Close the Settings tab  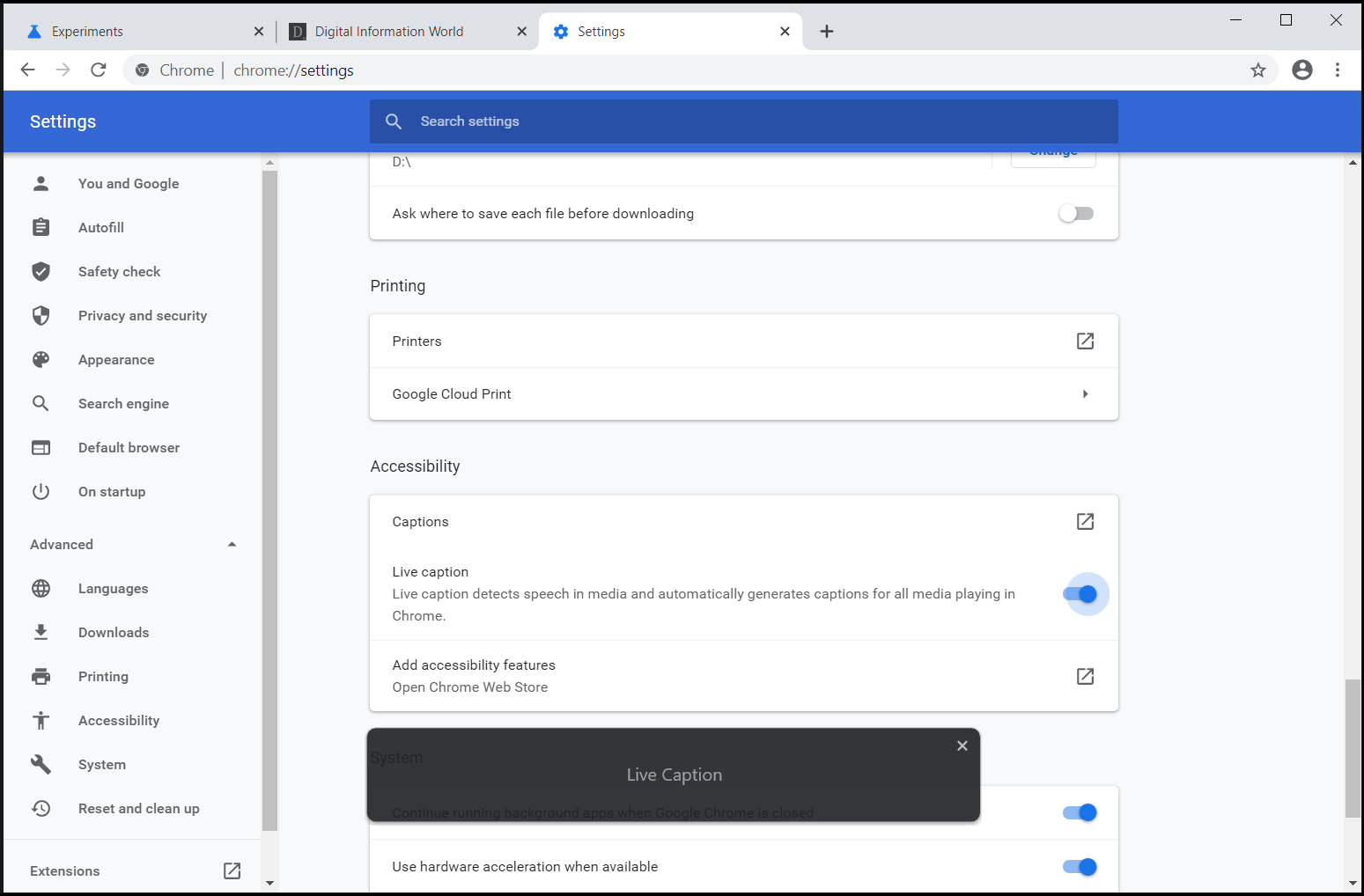pos(785,32)
